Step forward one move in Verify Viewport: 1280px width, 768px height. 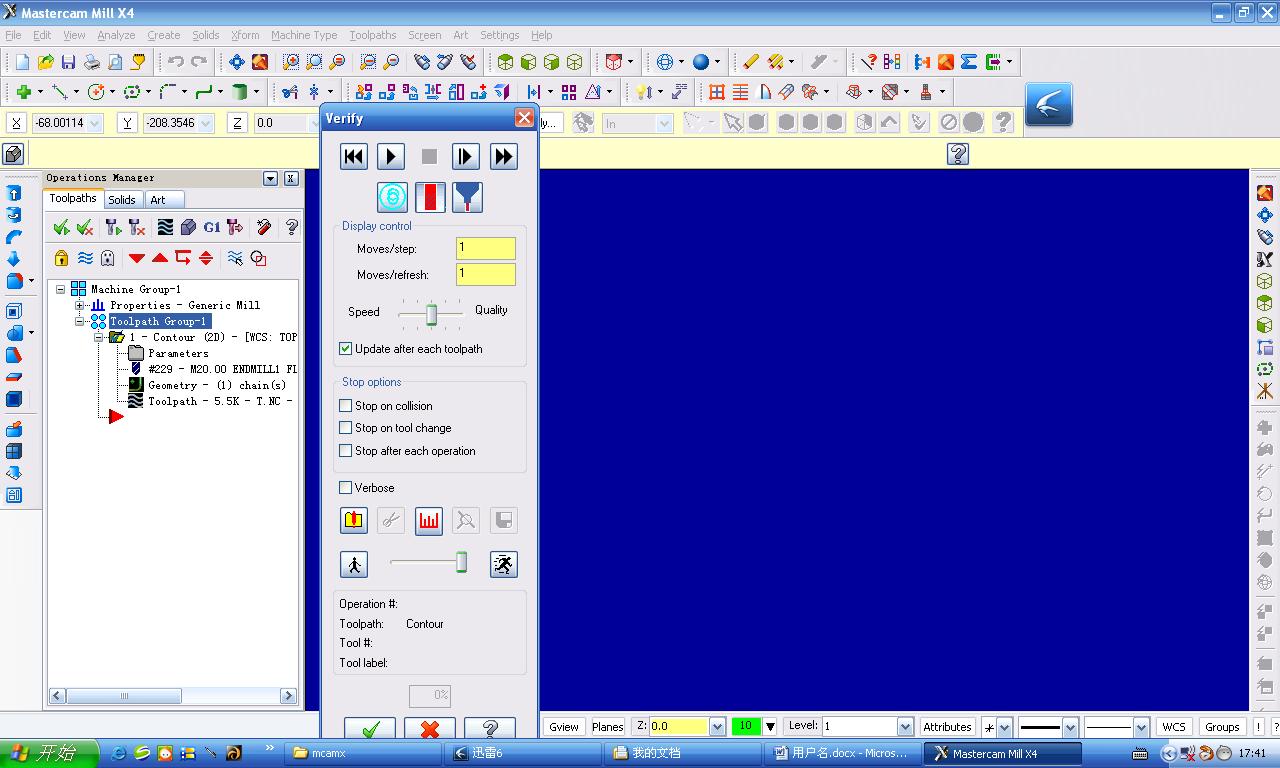click(466, 156)
